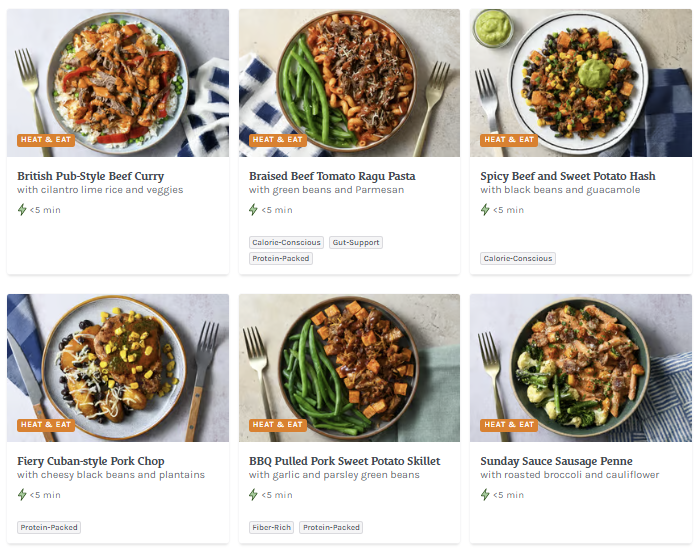
Task: Click lightning icon under Braised Beef Tomato Ragu Pasta
Action: point(254,210)
